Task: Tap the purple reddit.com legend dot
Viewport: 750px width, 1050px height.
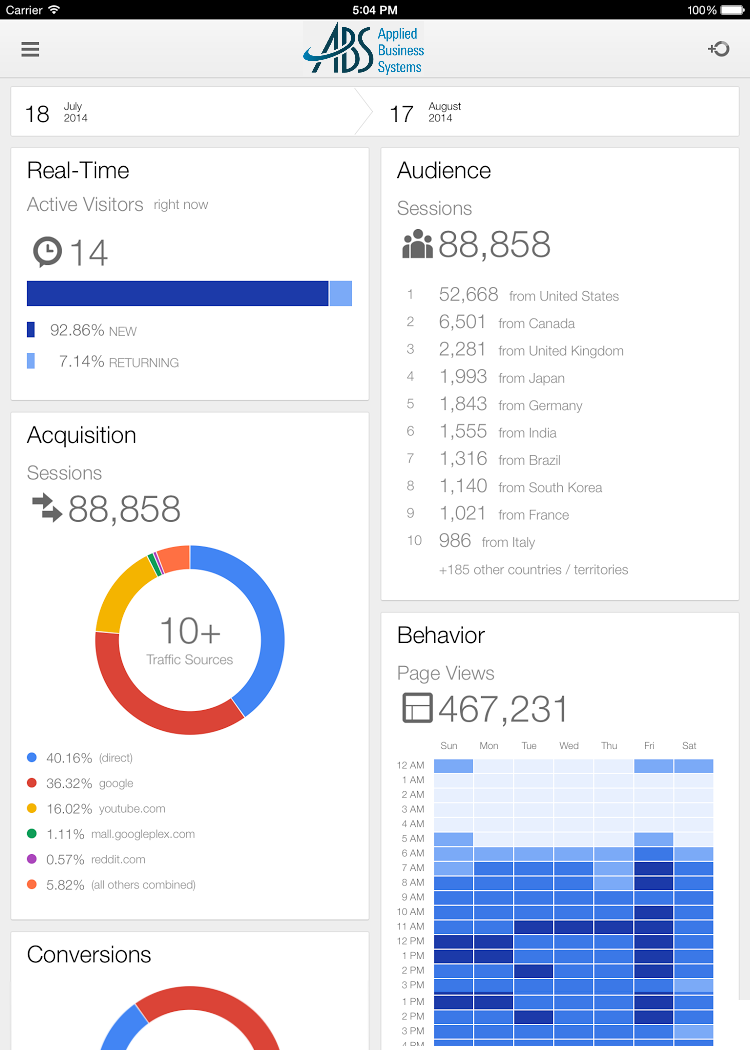Action: (x=31, y=858)
